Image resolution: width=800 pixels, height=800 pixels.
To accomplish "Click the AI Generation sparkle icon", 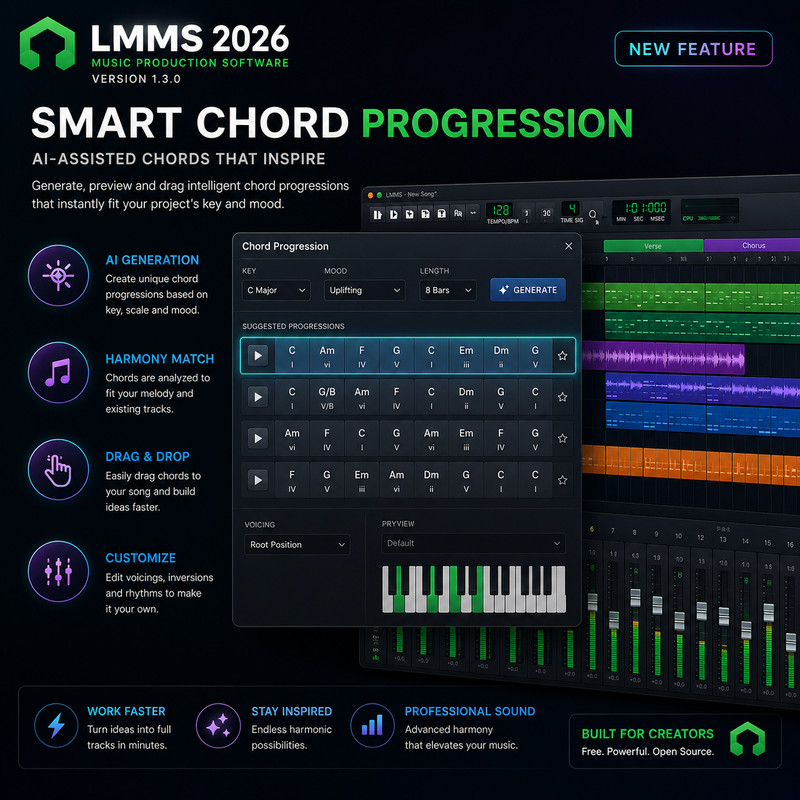I will [x=59, y=276].
